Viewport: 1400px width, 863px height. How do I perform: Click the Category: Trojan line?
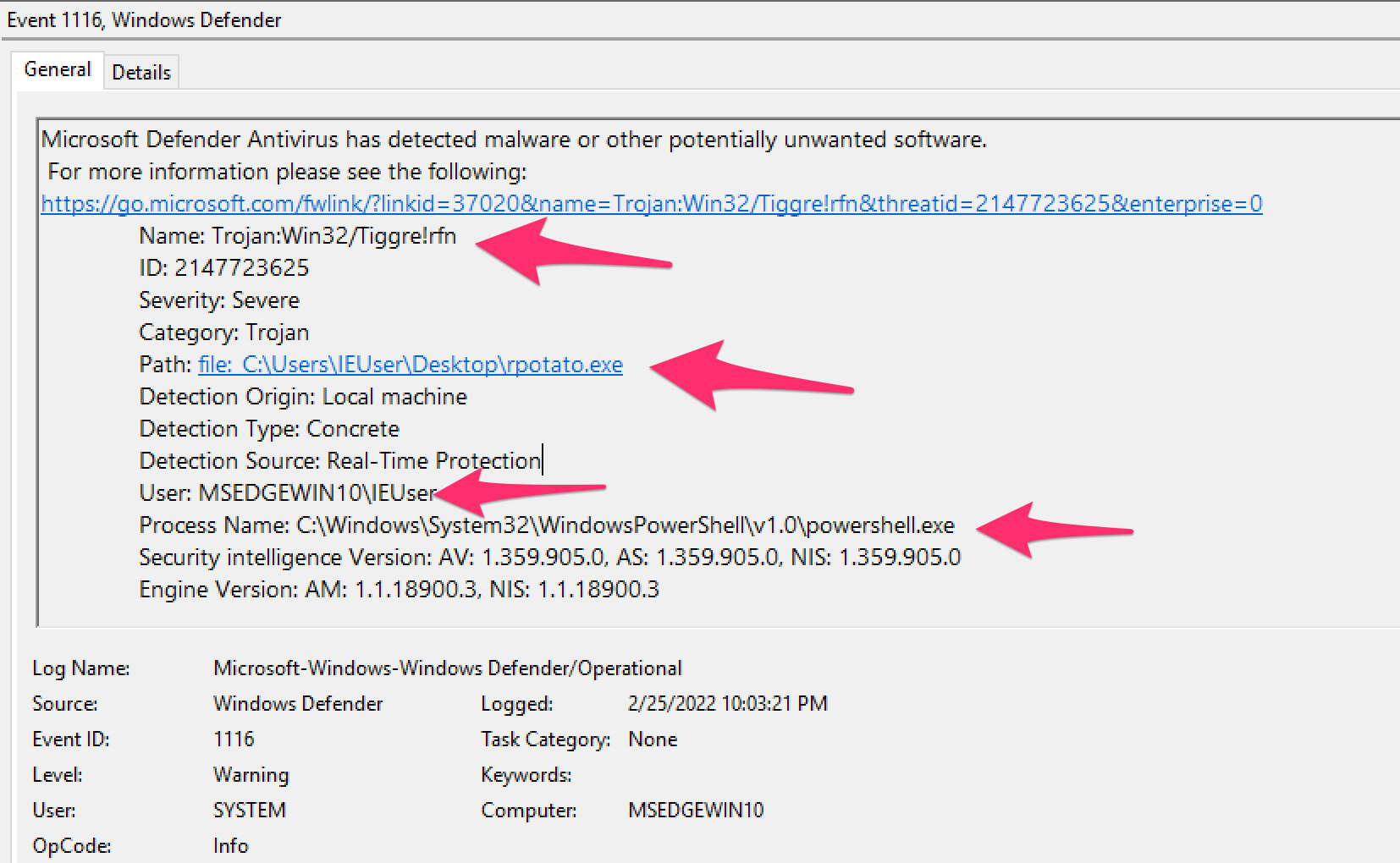223,333
